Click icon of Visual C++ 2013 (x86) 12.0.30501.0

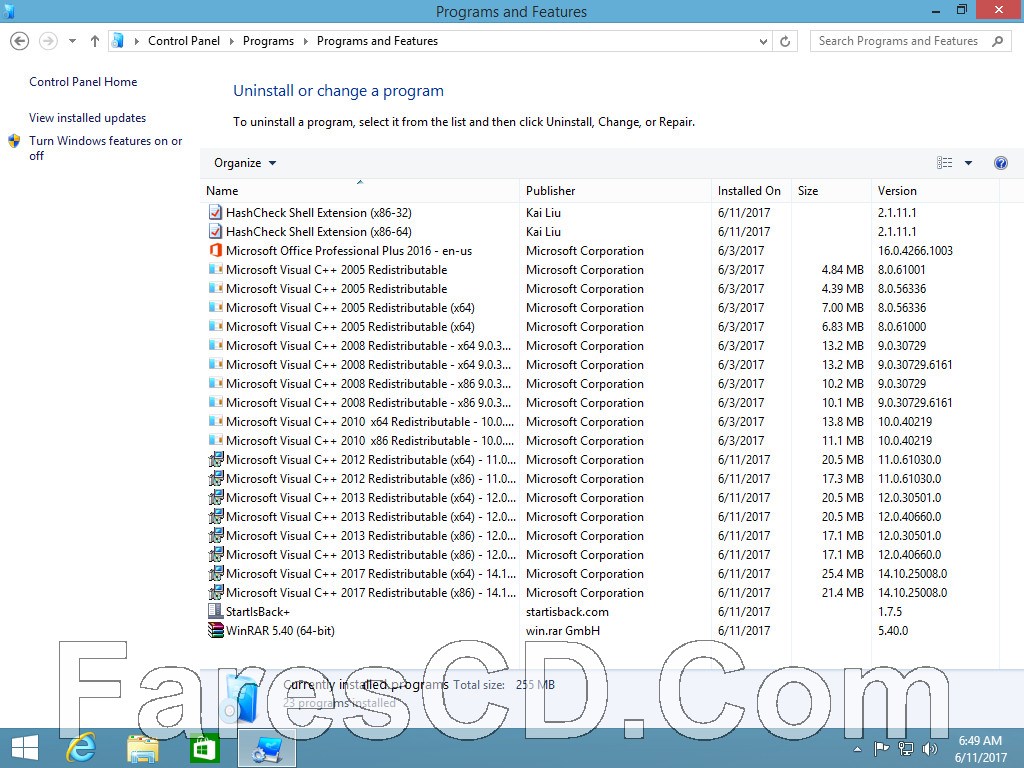215,535
